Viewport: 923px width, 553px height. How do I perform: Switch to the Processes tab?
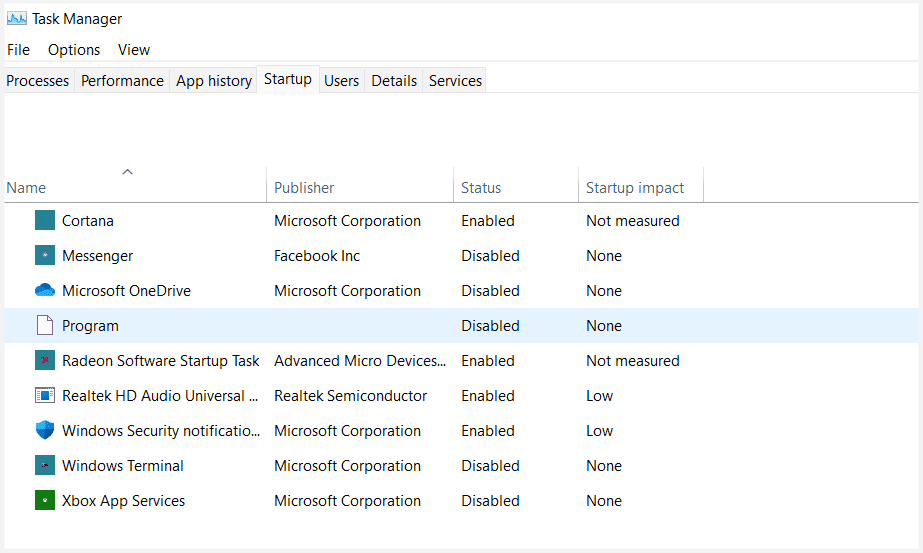coord(38,81)
